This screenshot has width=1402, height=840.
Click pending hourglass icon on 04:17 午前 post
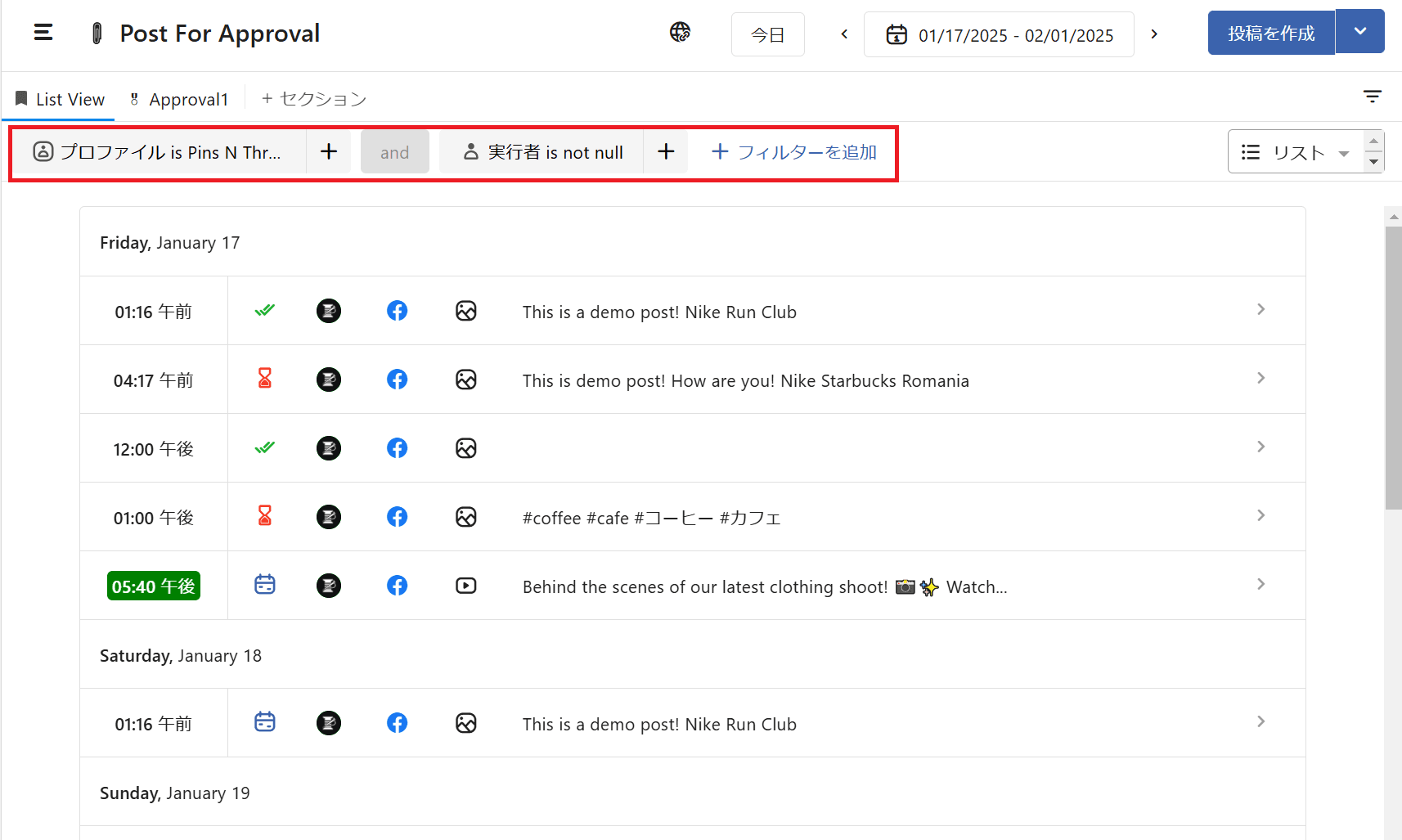265,379
